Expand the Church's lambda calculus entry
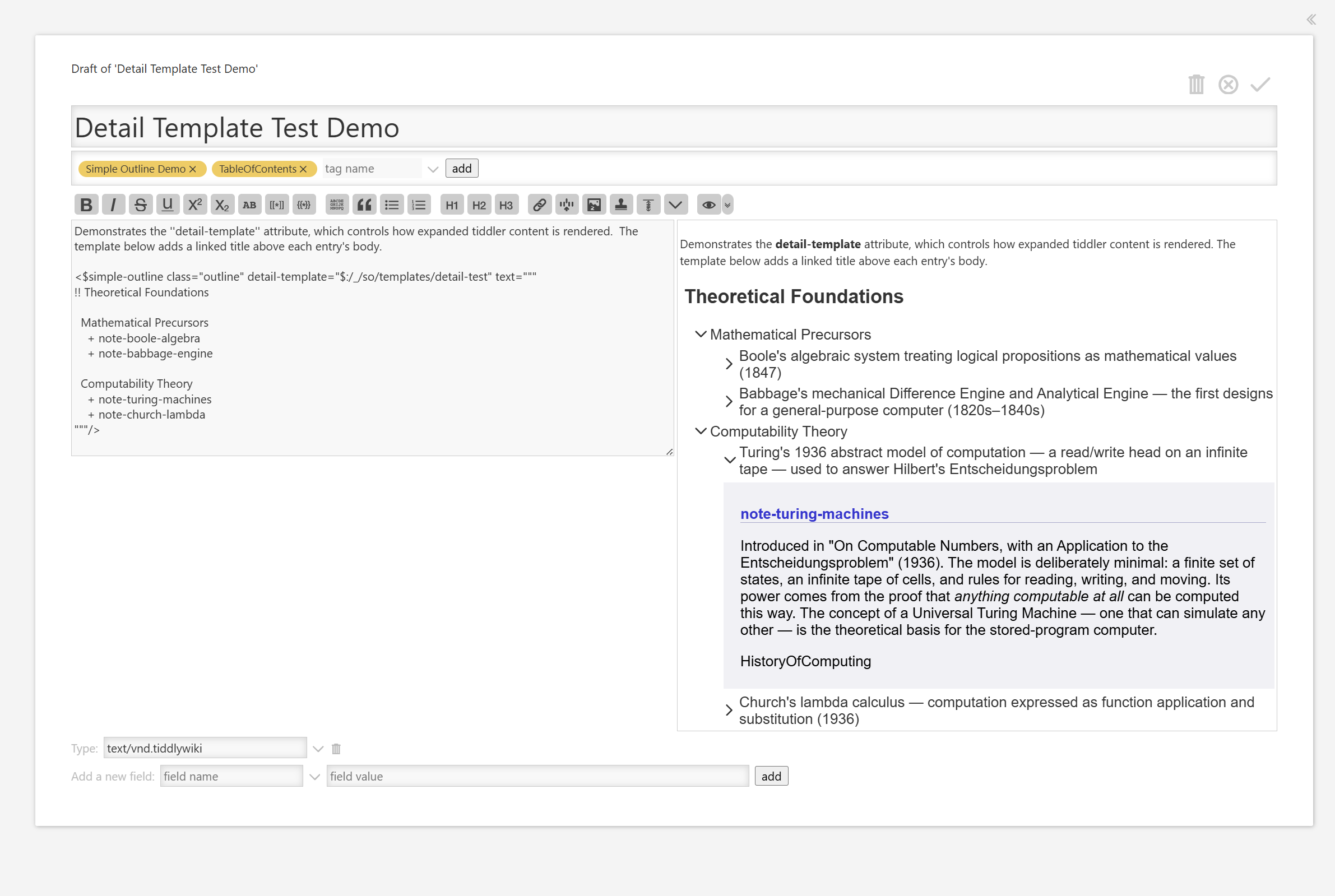Screen dimensions: 1335x896 pos(729,711)
